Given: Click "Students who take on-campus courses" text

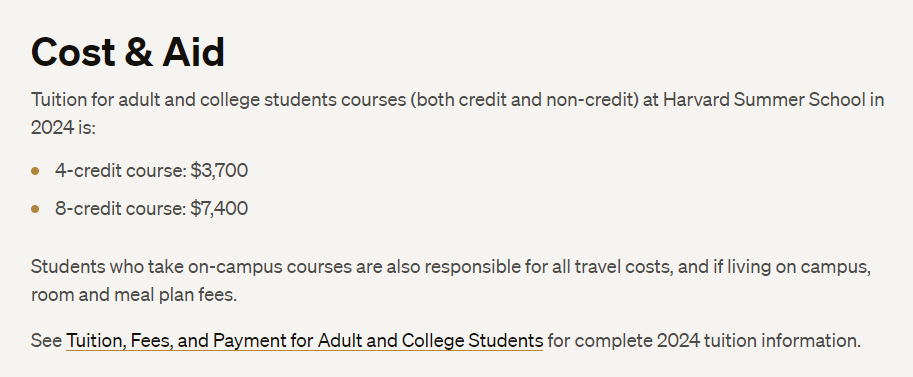Looking at the screenshot, I should pyautogui.click(x=191, y=267).
